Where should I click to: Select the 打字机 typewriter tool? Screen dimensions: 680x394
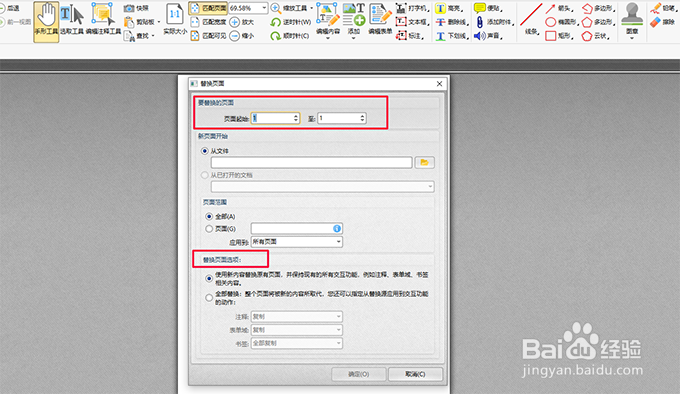413,8
